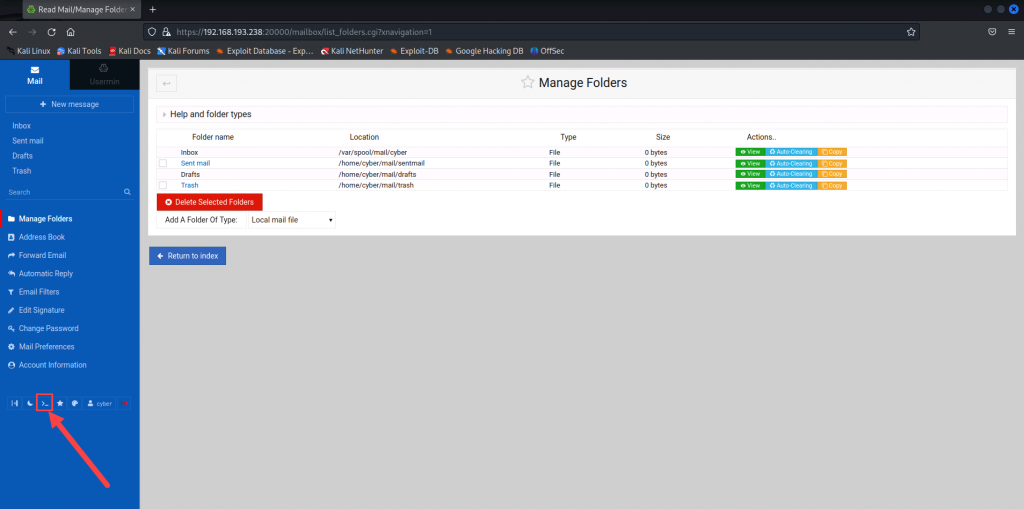Open favorites star icon in sidebar
The height and width of the screenshot is (509, 1024).
[x=60, y=403]
